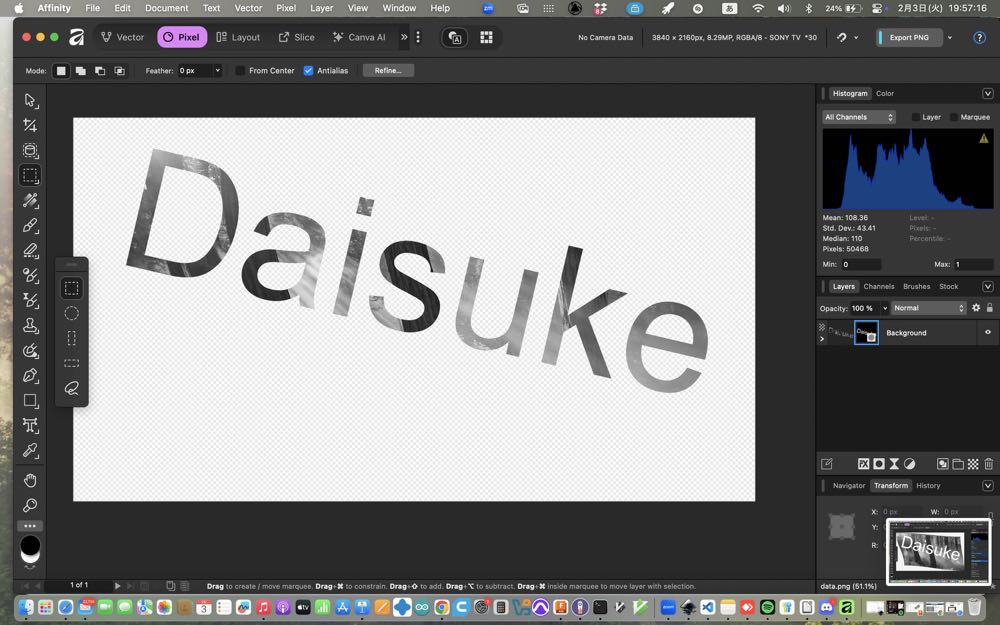
Task: Disable the Antialias checkbox
Action: pos(308,71)
